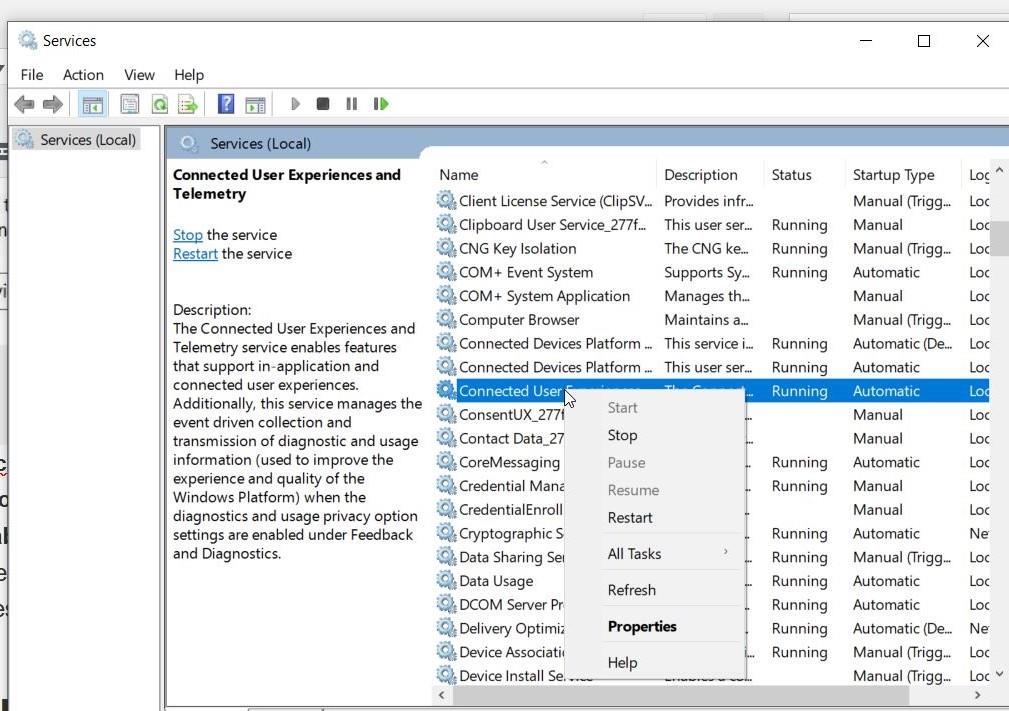Click the scroll-down arrow on the services list
The image size is (1009, 711).
click(x=998, y=673)
